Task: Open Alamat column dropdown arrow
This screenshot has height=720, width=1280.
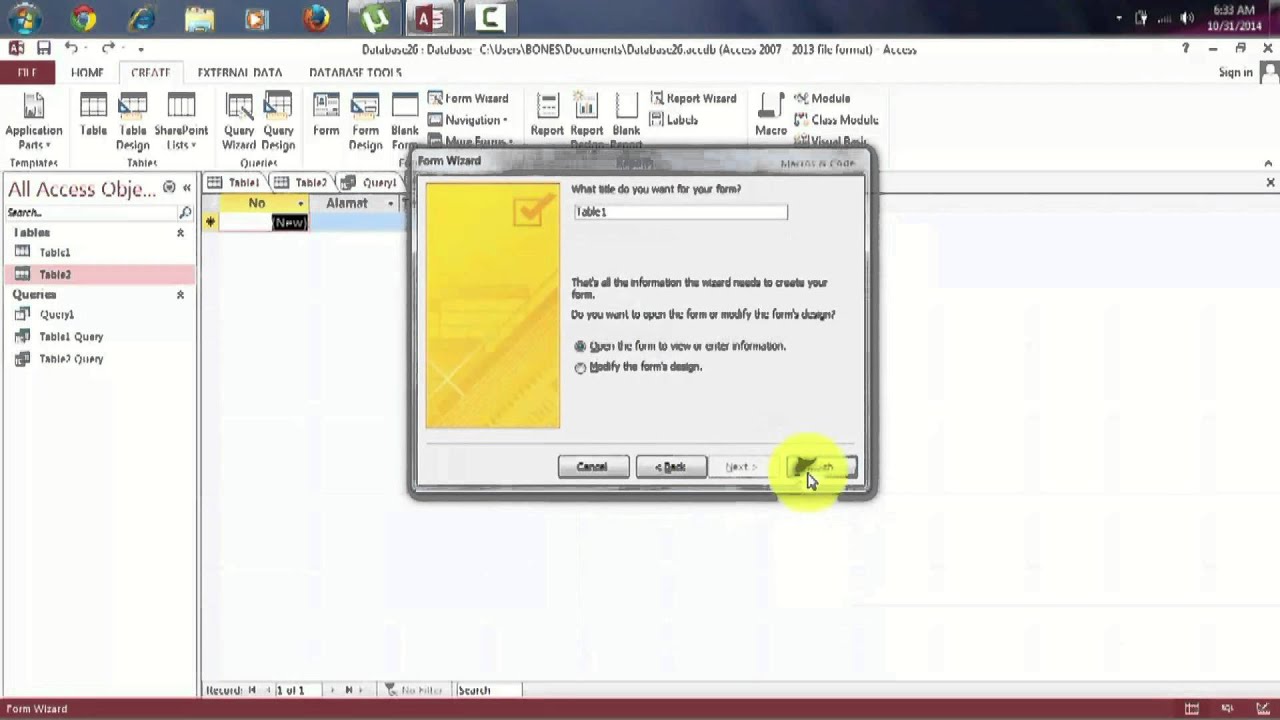Action: click(x=390, y=204)
